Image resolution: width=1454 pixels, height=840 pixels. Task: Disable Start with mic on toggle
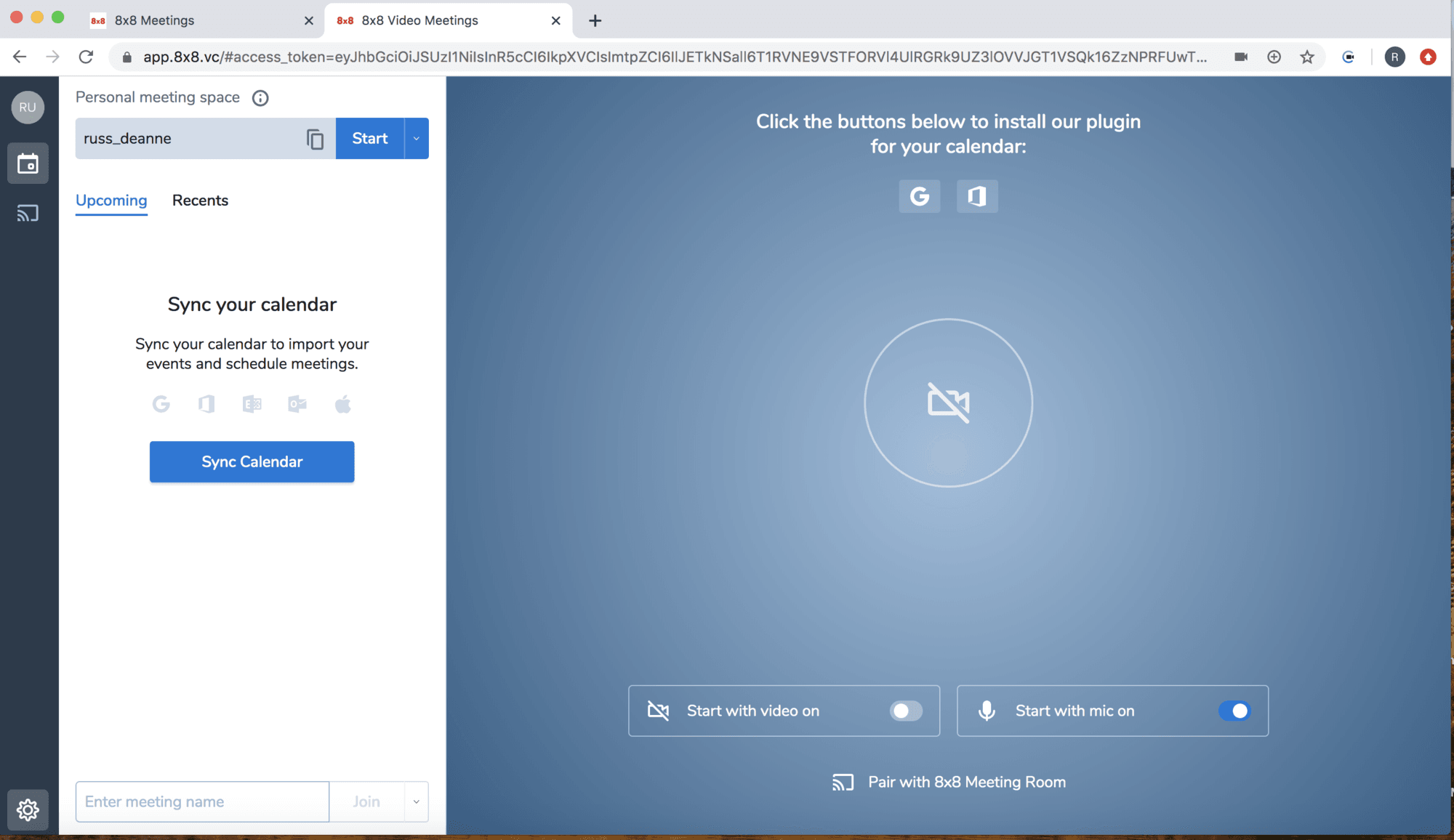1234,711
